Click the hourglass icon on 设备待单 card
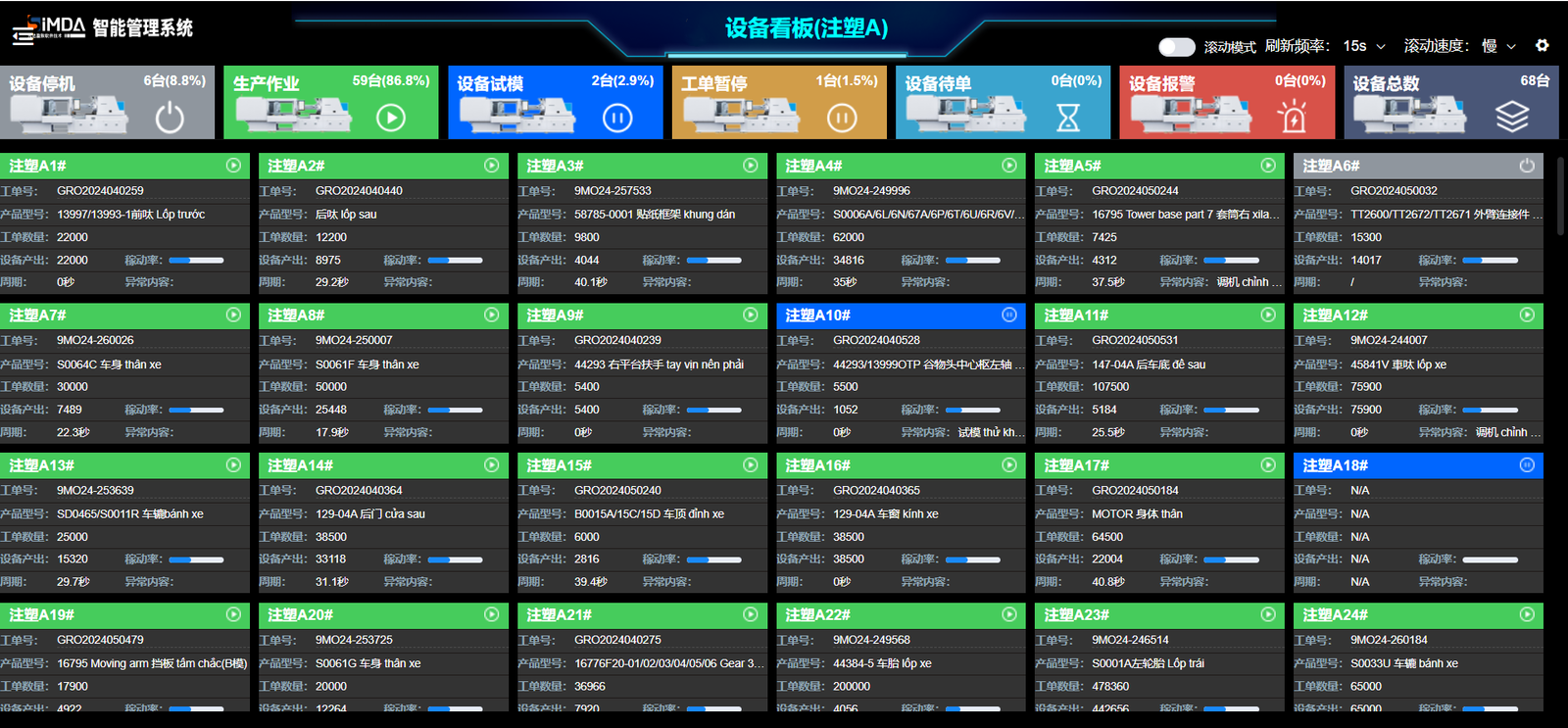The image size is (1568, 728). click(x=1068, y=119)
